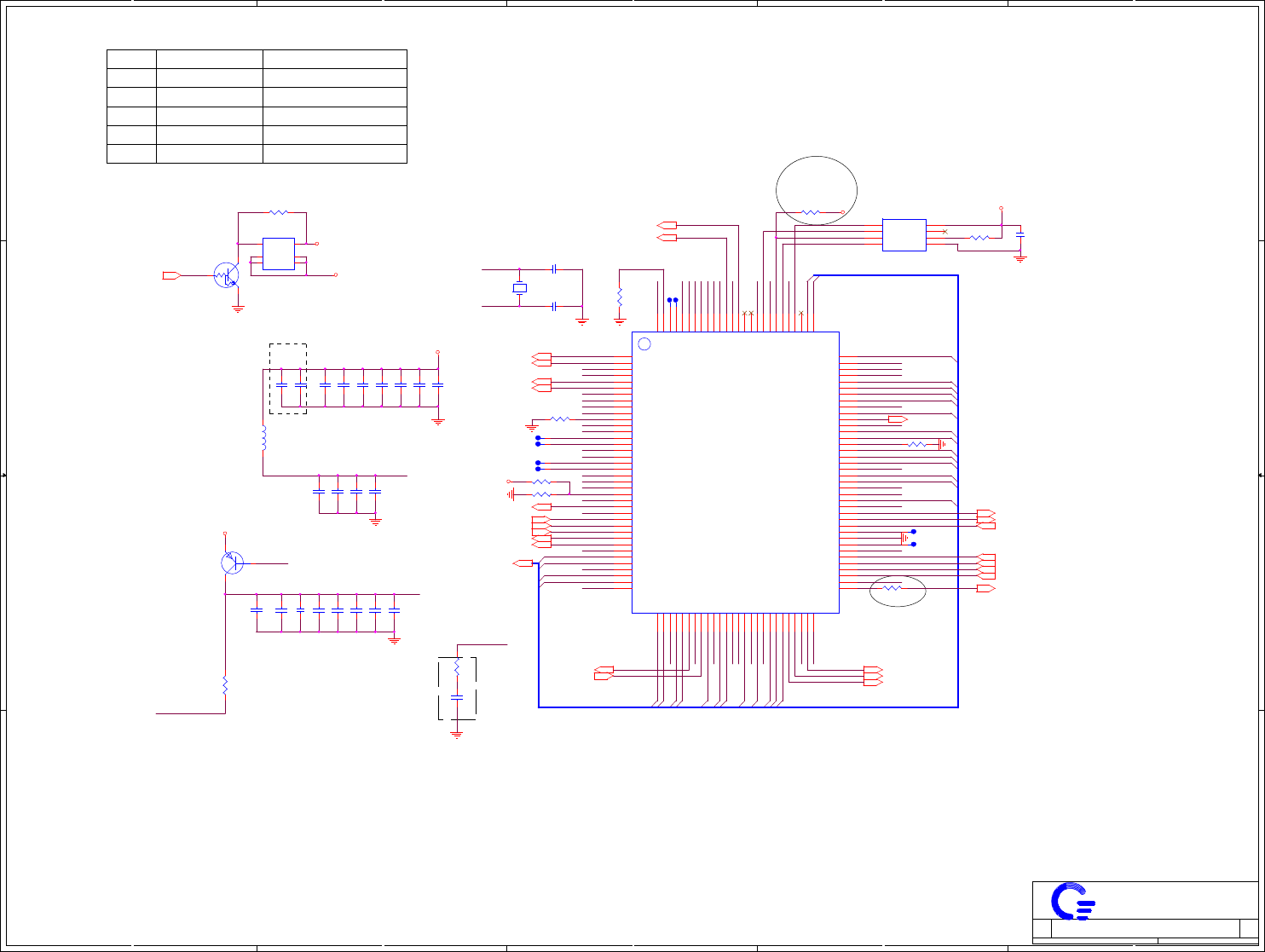Click the dashed box around the resistor-capacitor pair

click(457, 689)
